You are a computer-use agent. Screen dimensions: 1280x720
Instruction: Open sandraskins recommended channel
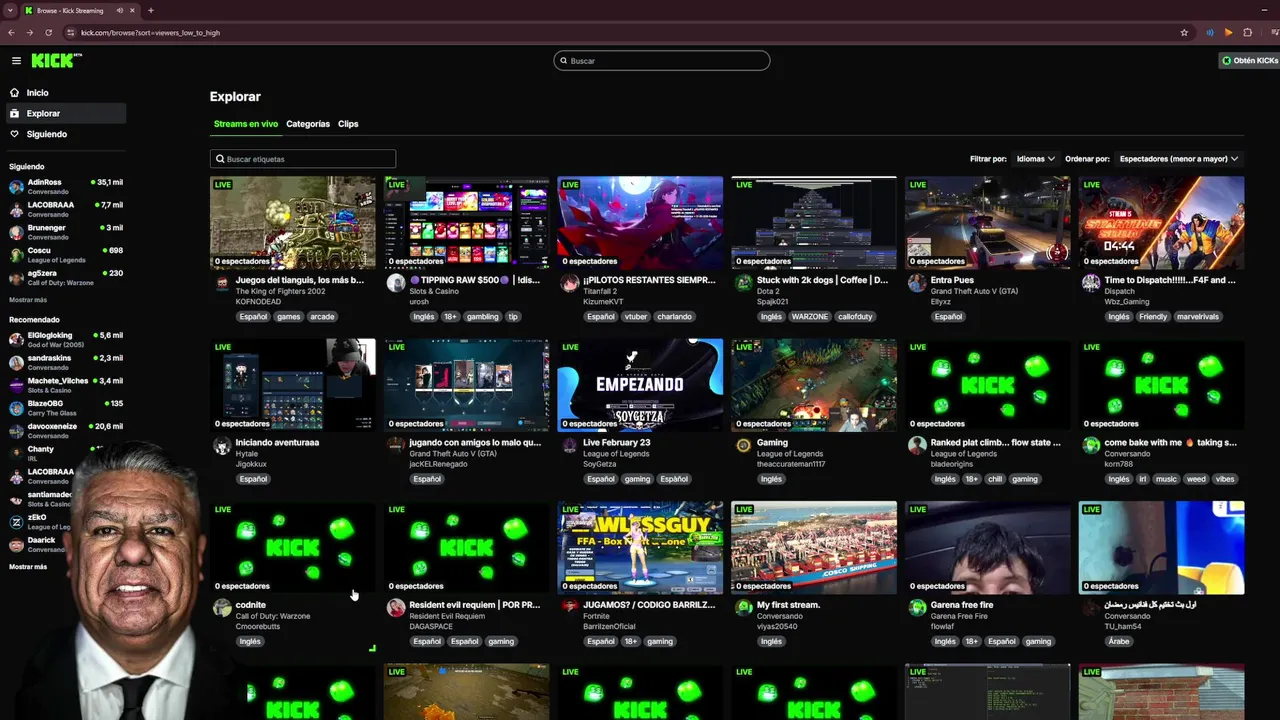[66, 362]
